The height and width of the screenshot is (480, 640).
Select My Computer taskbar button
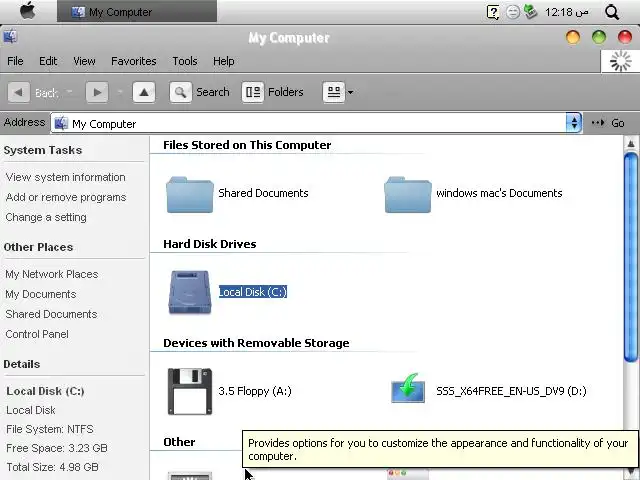tap(137, 11)
